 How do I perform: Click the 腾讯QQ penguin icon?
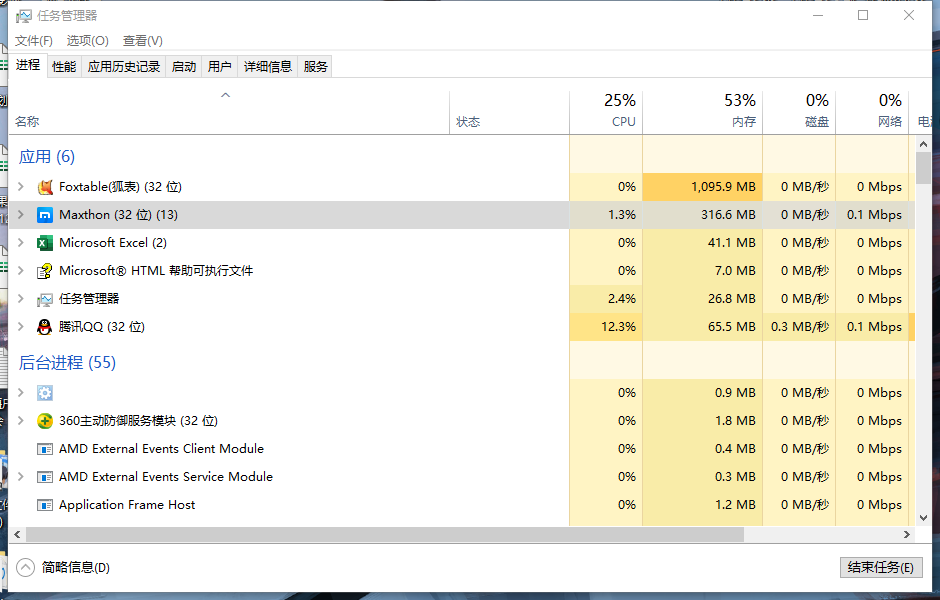coord(45,327)
